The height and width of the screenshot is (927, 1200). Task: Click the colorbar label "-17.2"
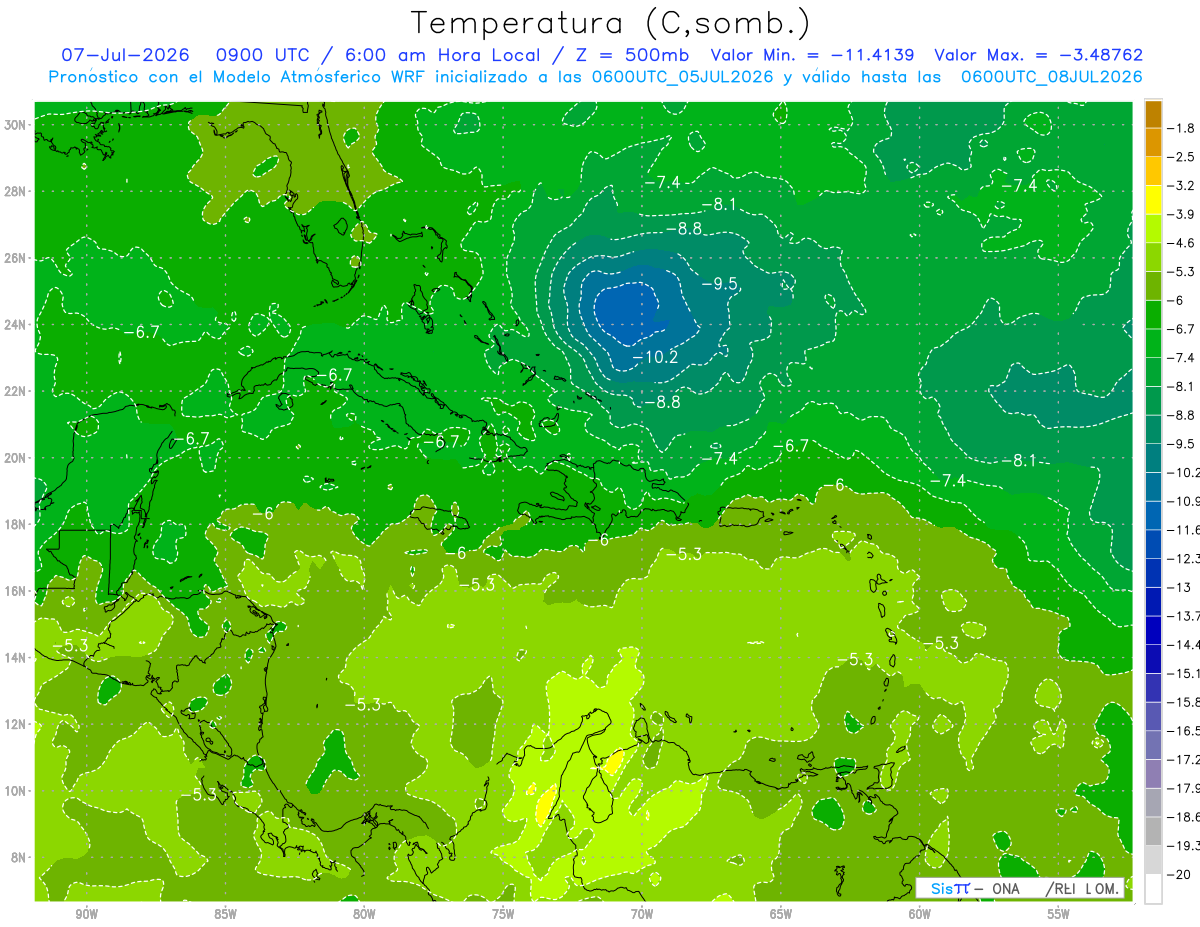[x=1184, y=759]
